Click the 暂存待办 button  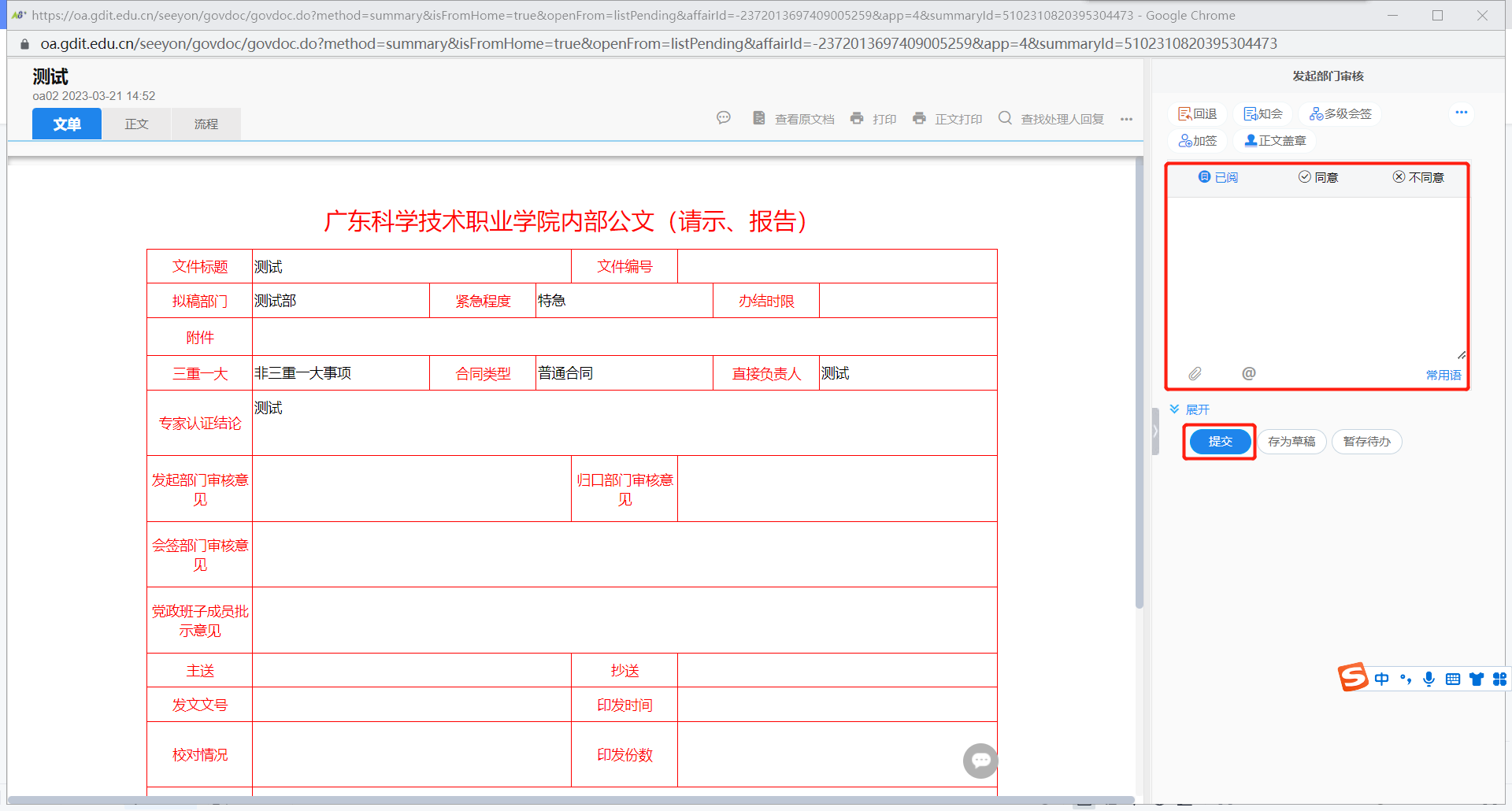point(1366,442)
